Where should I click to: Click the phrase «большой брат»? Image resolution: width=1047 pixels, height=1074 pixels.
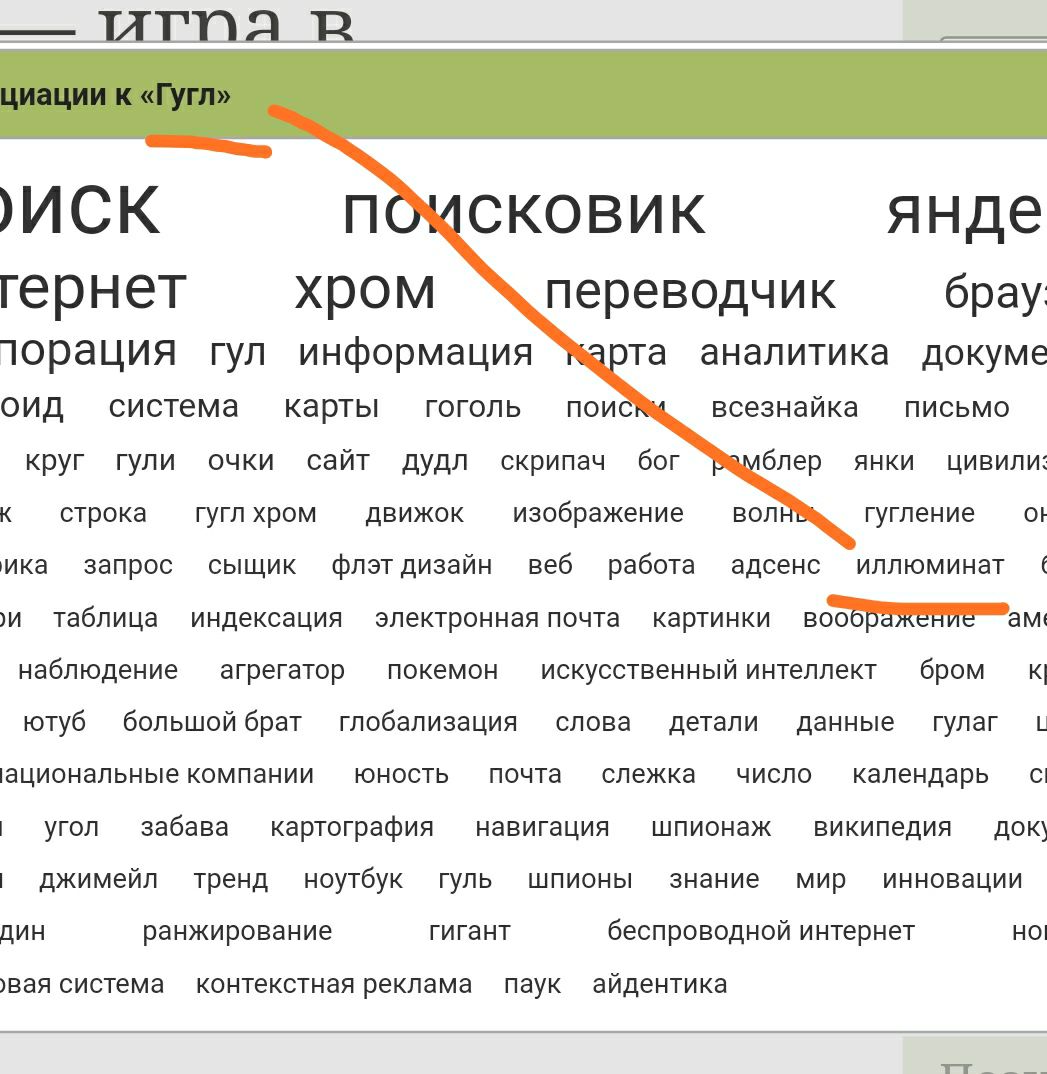click(212, 723)
